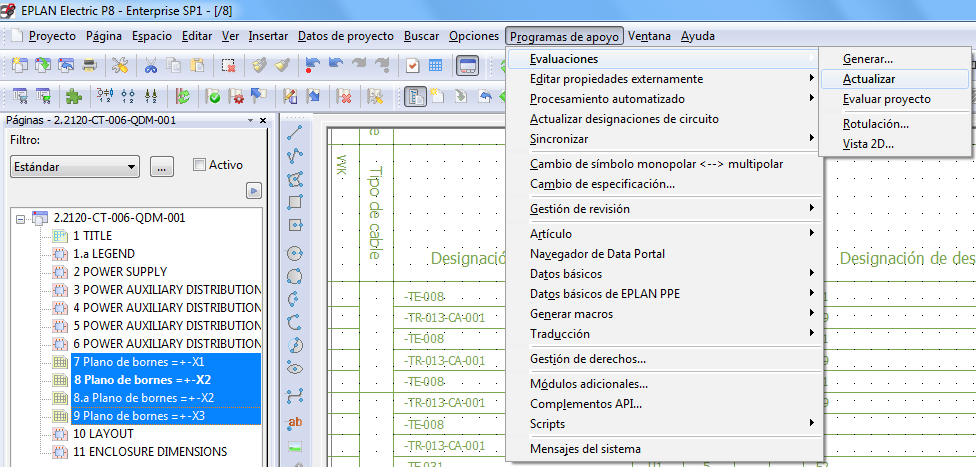Select Cambio de especificación... menu entry
Screen dimensions: 976x467
(664, 184)
